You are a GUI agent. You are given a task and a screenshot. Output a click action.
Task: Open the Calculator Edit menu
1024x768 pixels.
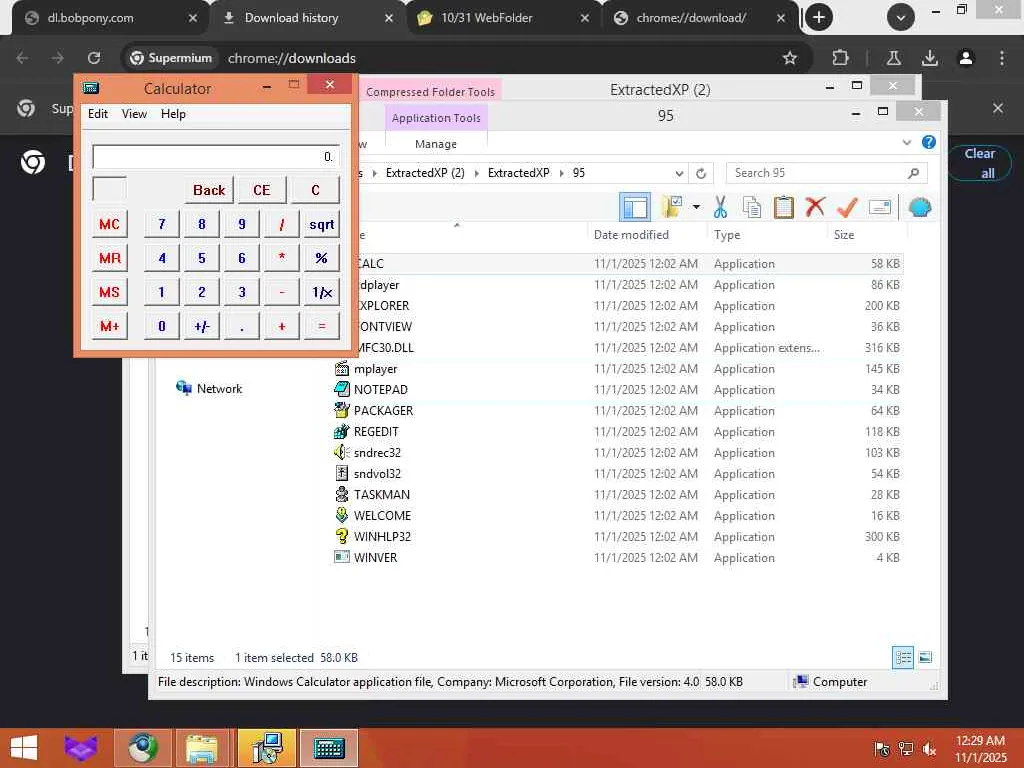click(98, 114)
